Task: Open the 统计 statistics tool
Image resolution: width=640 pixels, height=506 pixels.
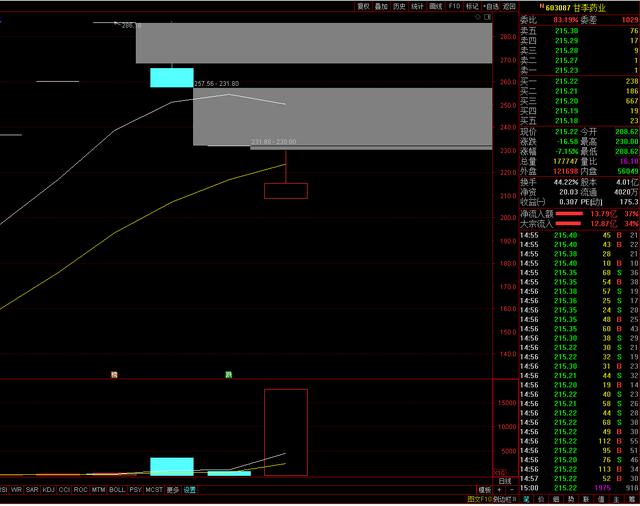Action: [417, 6]
